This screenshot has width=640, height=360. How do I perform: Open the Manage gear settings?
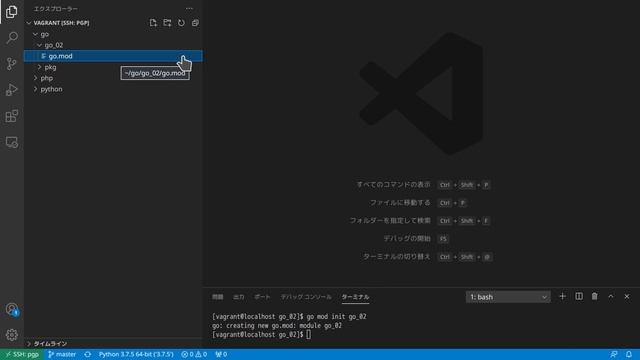(x=11, y=335)
